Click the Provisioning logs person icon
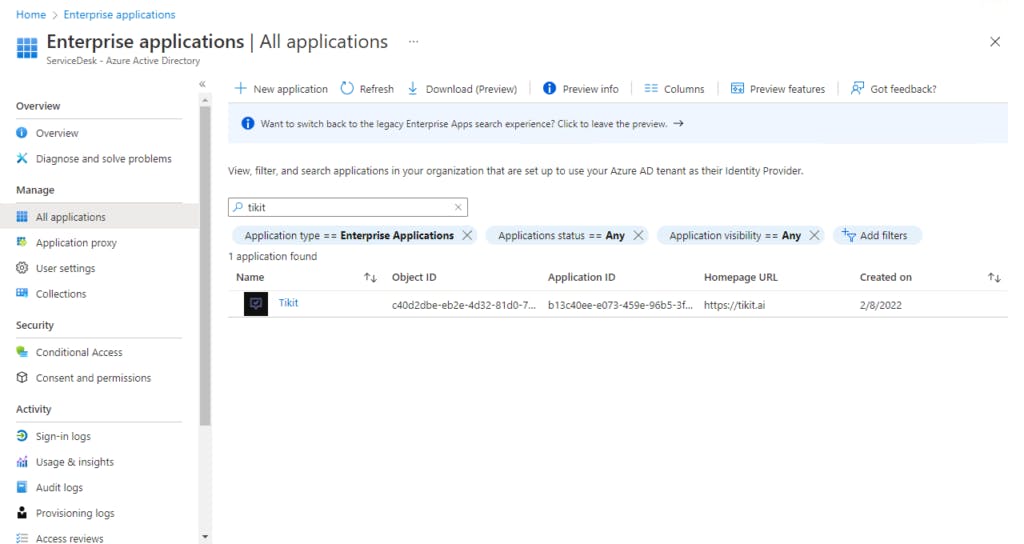Image resolution: width=1024 pixels, height=544 pixels. [22, 513]
